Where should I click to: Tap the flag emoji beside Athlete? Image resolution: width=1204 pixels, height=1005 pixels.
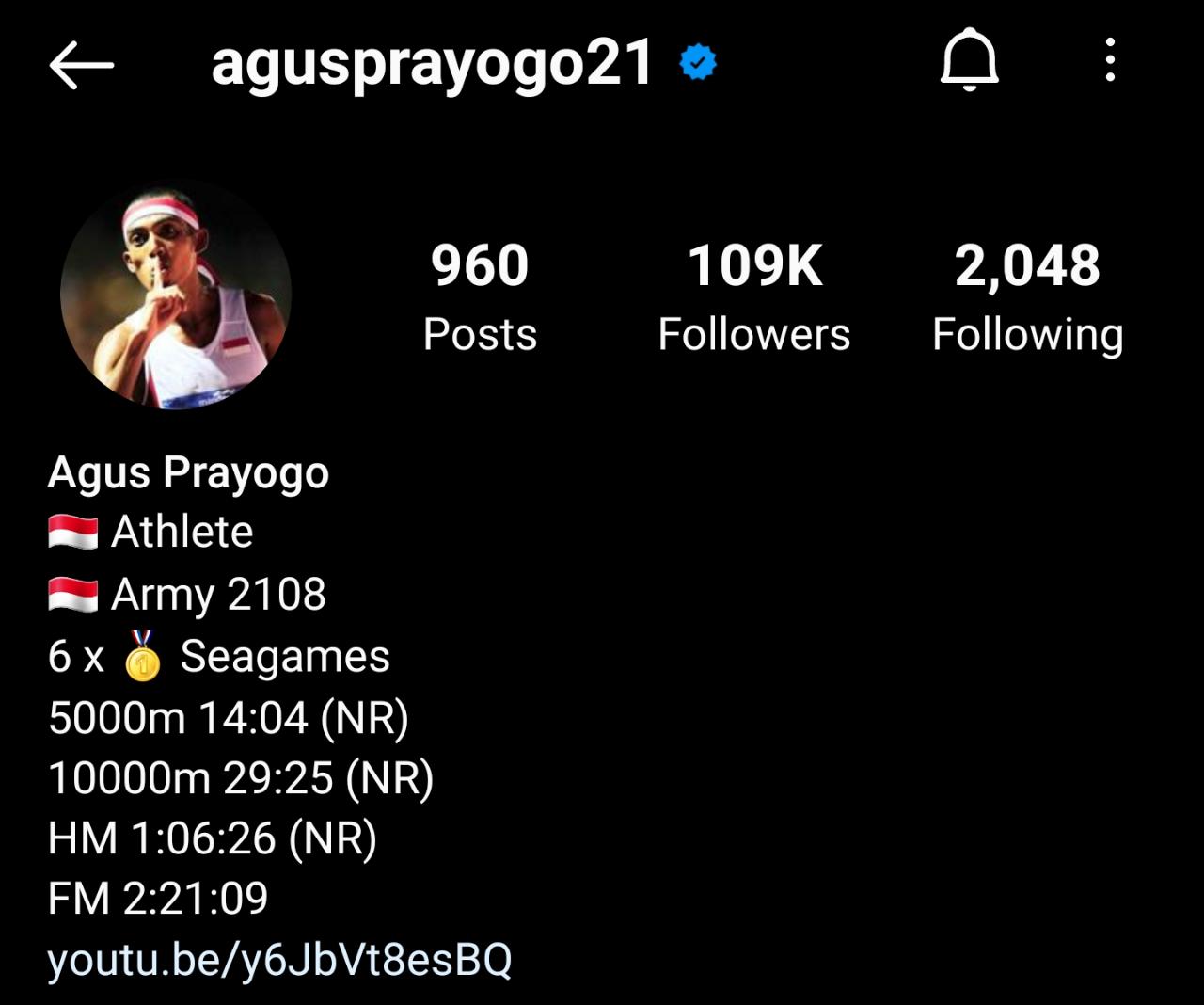point(73,533)
